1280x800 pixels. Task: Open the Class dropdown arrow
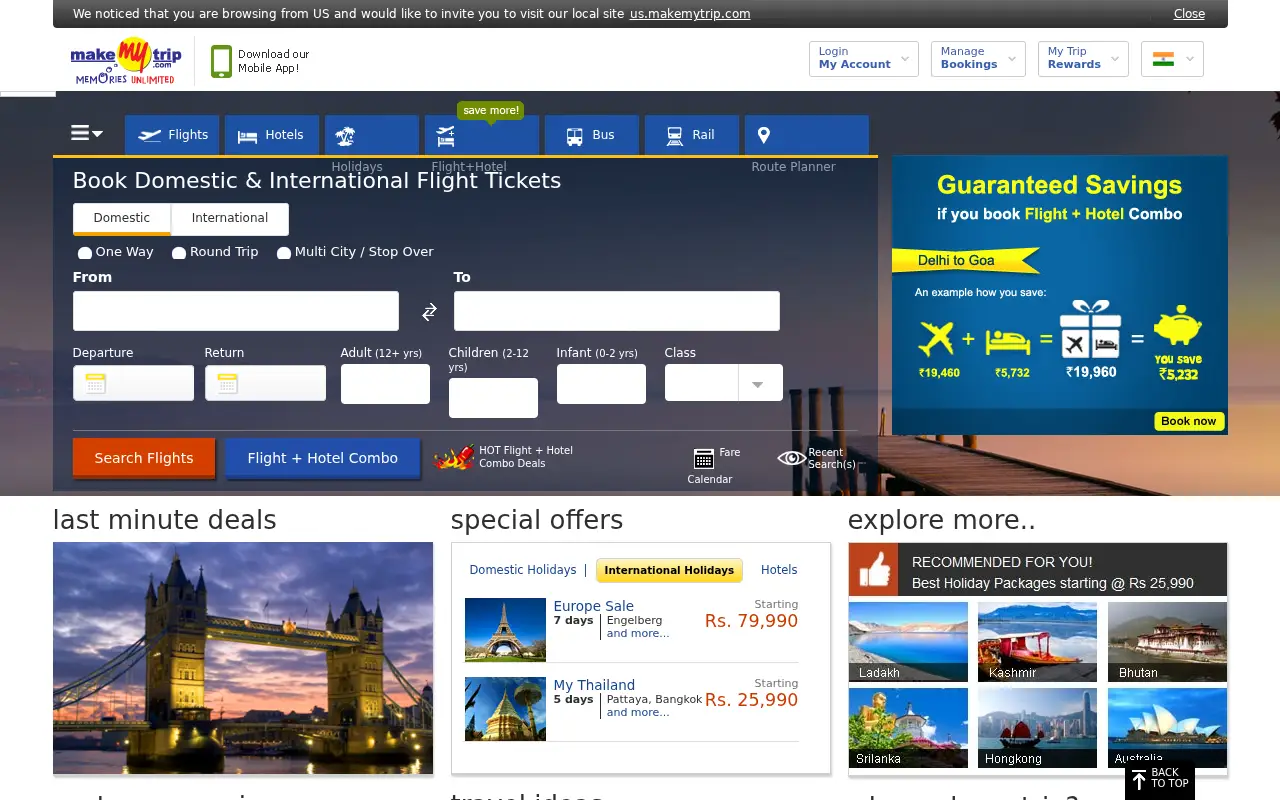pos(759,383)
